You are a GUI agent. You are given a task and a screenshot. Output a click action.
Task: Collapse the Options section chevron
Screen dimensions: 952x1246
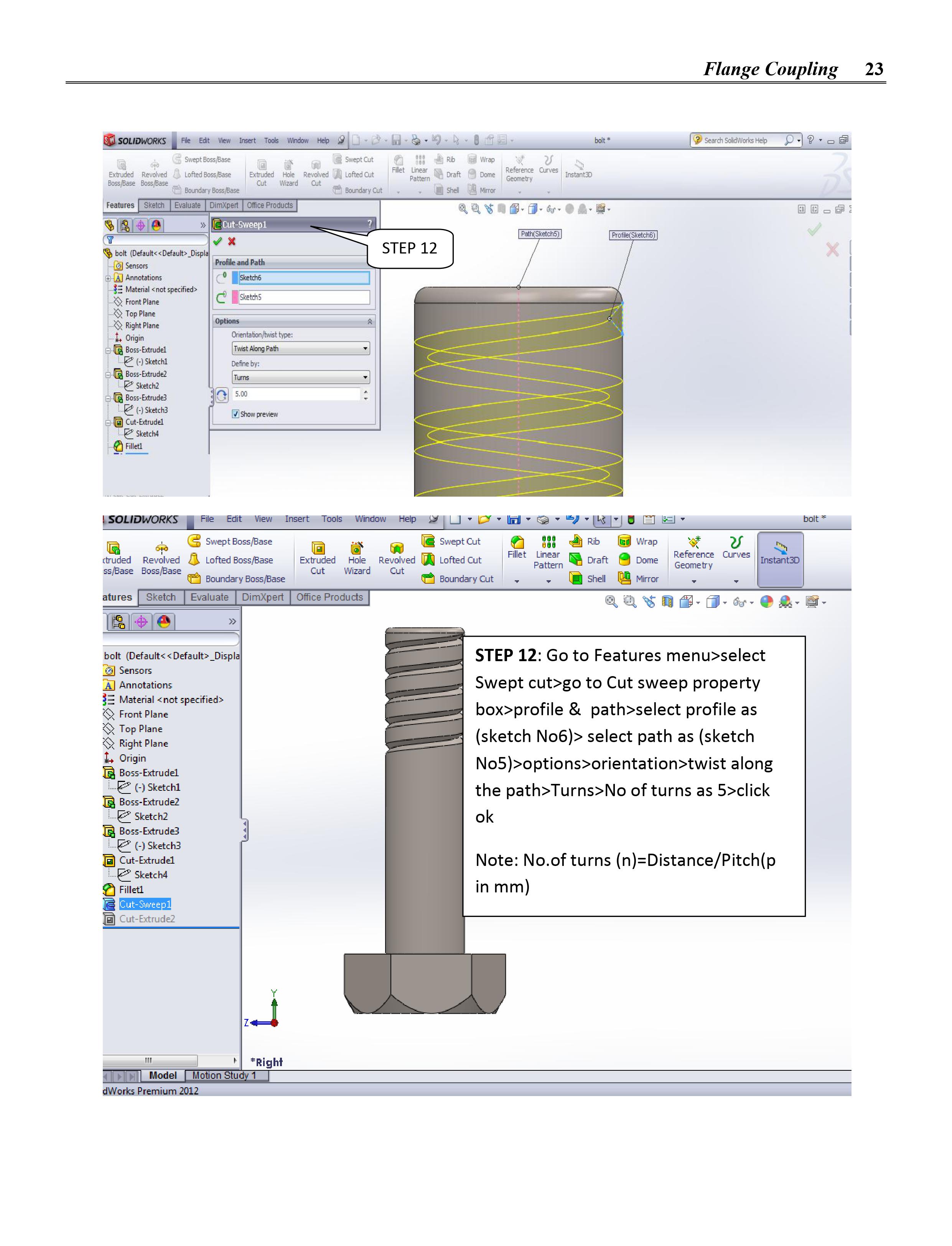pos(370,321)
